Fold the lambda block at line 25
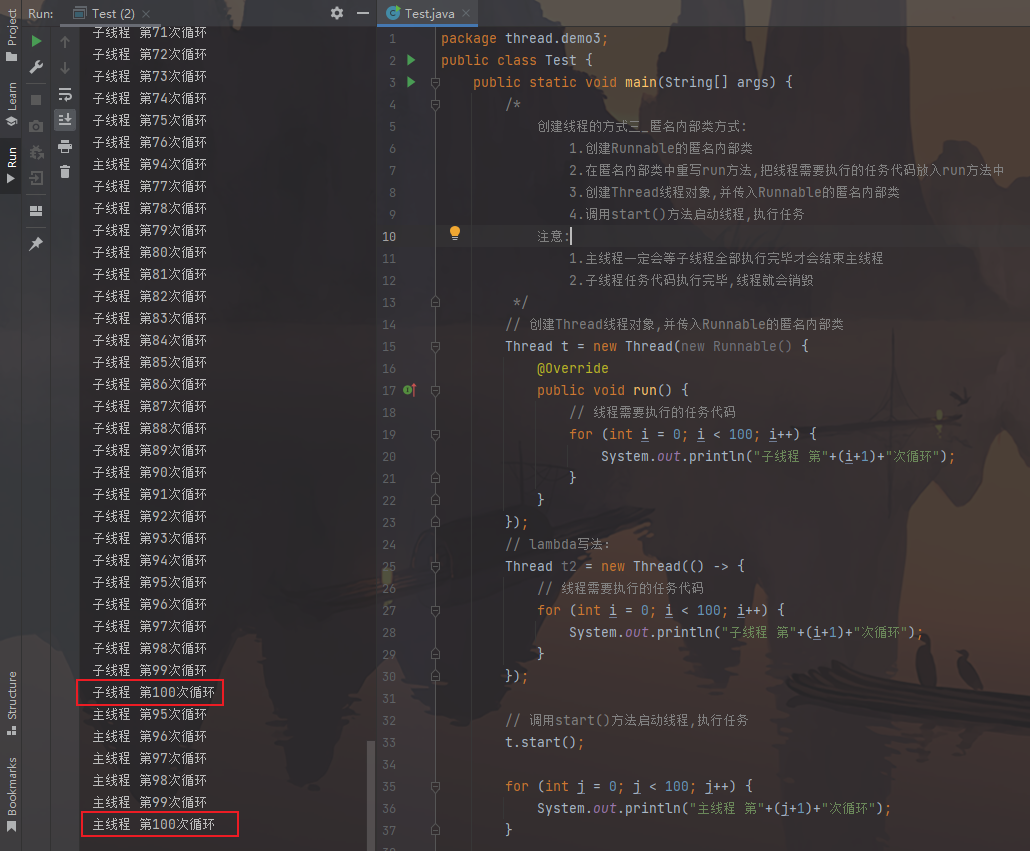 pyautogui.click(x=435, y=566)
